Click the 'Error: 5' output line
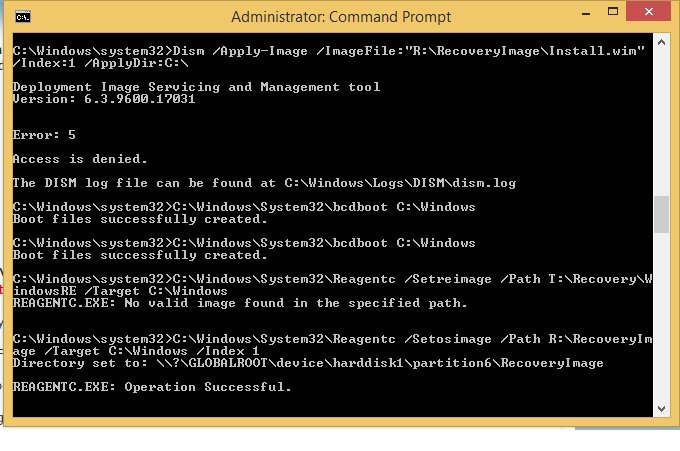Screen dimensions: 680x451 44,134
